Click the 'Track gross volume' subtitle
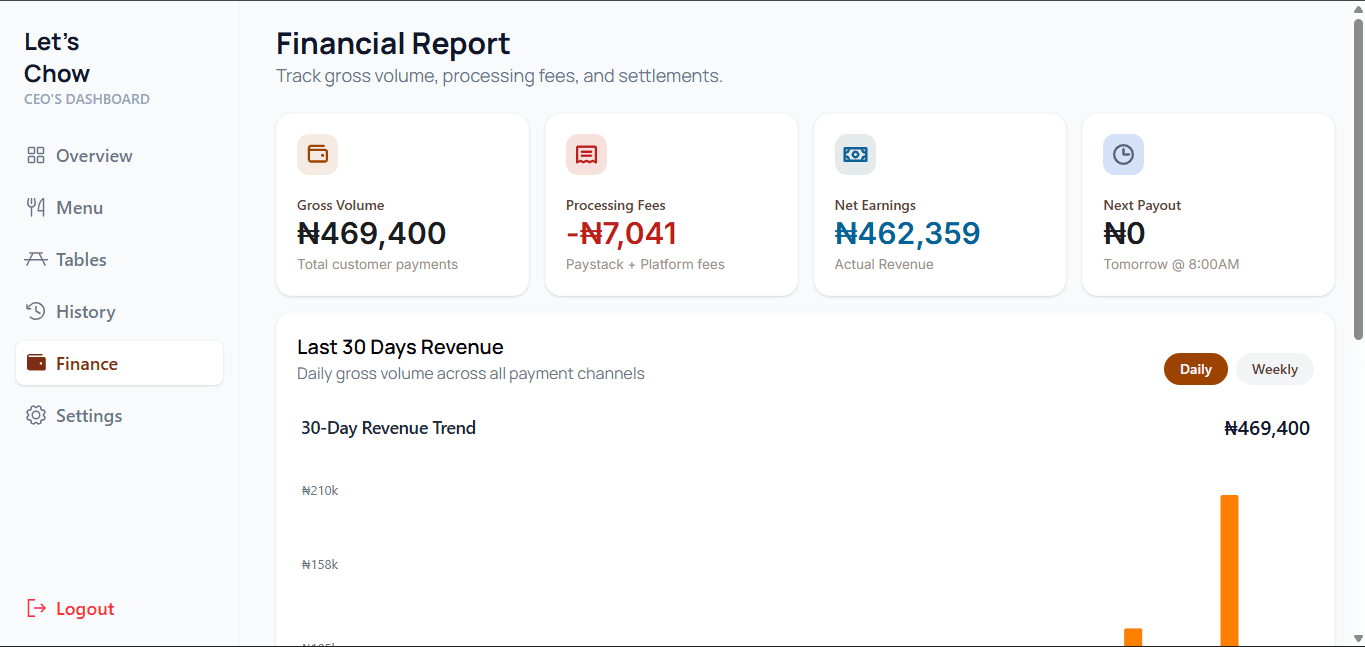Image resolution: width=1365 pixels, height=647 pixels. tap(499, 76)
